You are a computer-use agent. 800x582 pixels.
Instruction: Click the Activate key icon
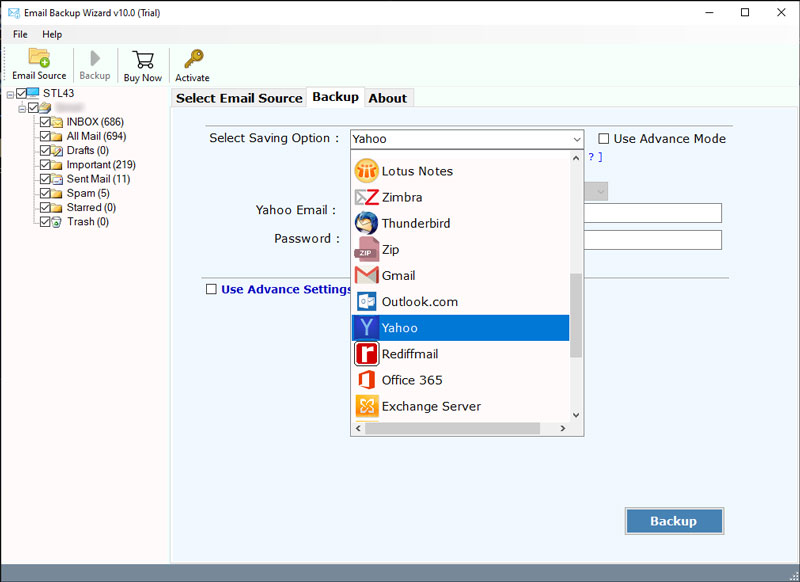193,59
